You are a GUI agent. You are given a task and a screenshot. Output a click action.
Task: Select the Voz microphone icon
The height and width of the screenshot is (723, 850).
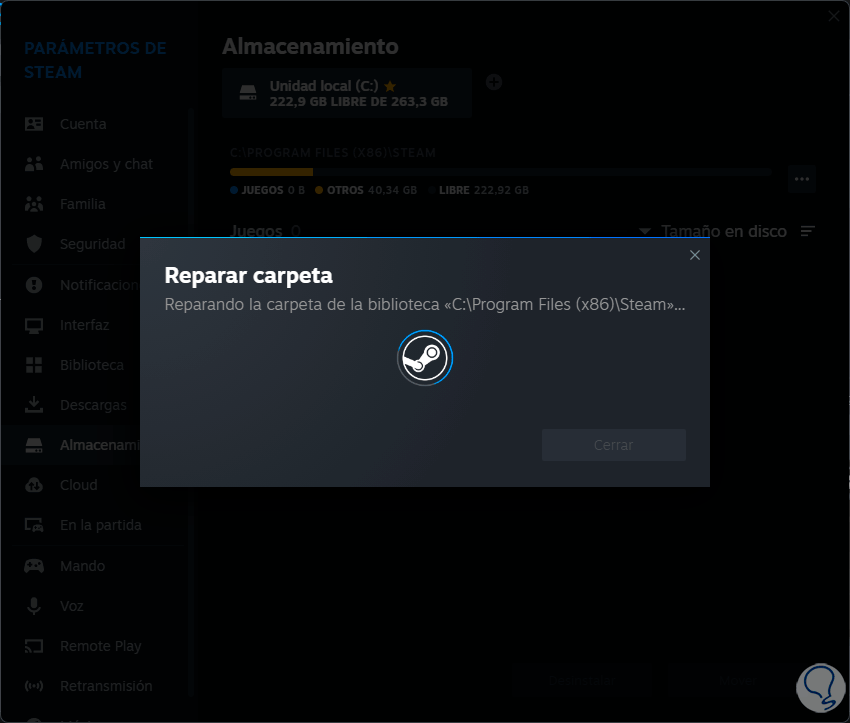pos(34,606)
